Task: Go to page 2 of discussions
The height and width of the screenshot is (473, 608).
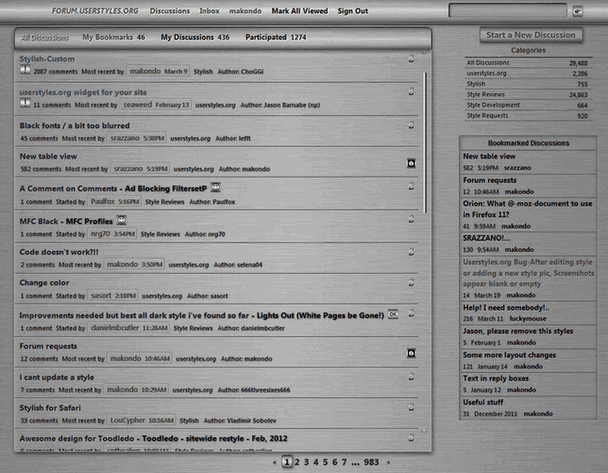Action: tap(297, 462)
